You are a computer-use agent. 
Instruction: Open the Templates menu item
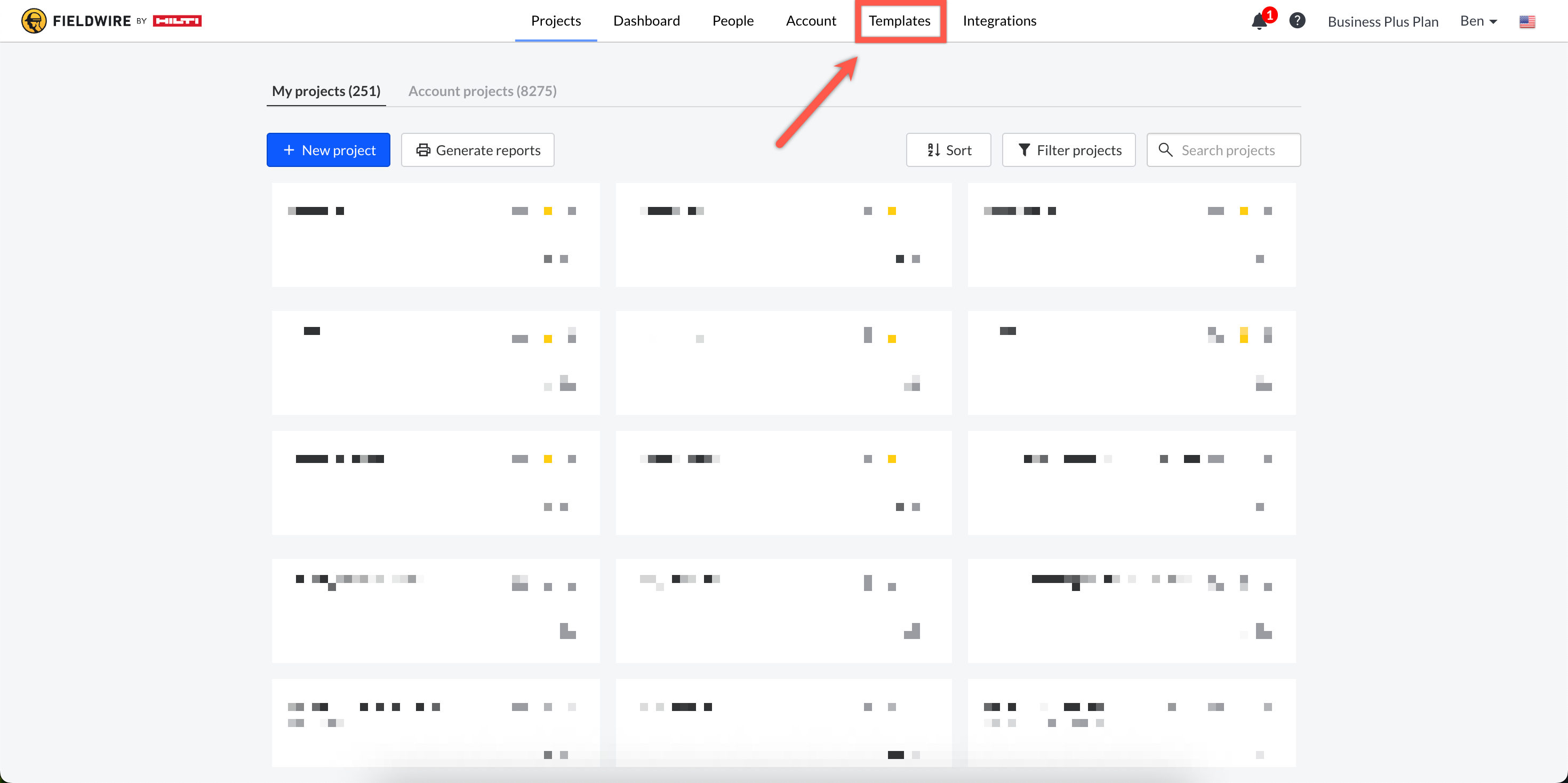[x=899, y=21]
